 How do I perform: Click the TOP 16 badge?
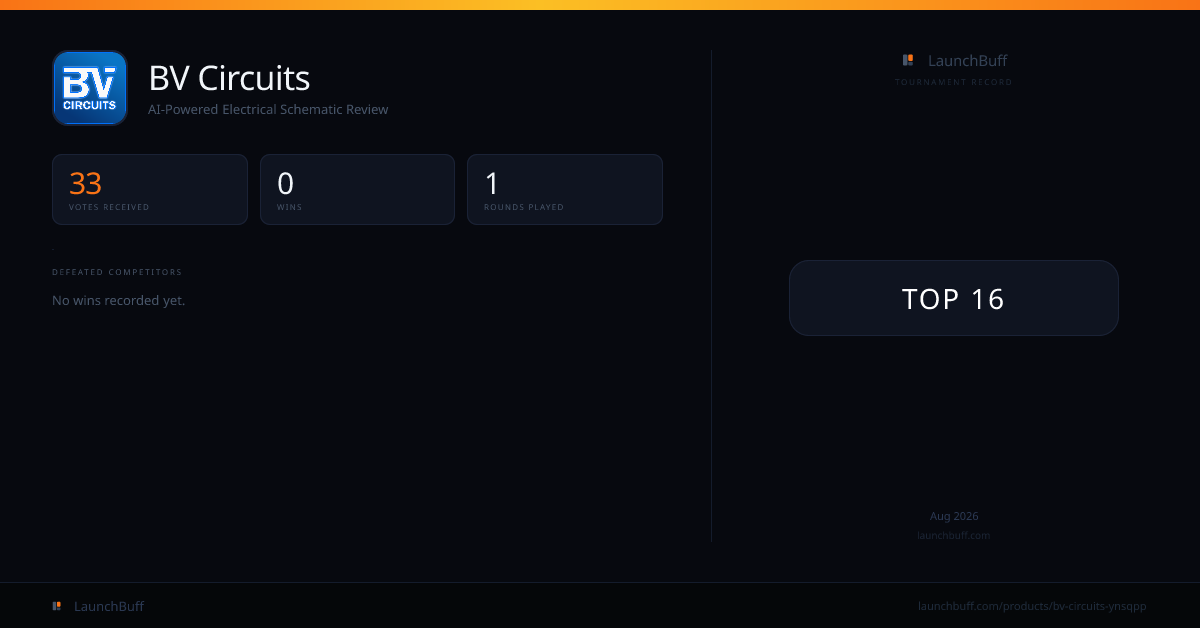pos(954,298)
